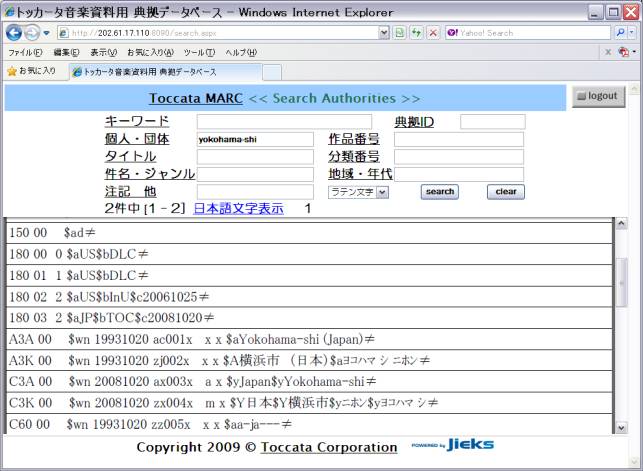Click the 作品番号 input field
Screen dimensions: 643x471
(x=459, y=139)
